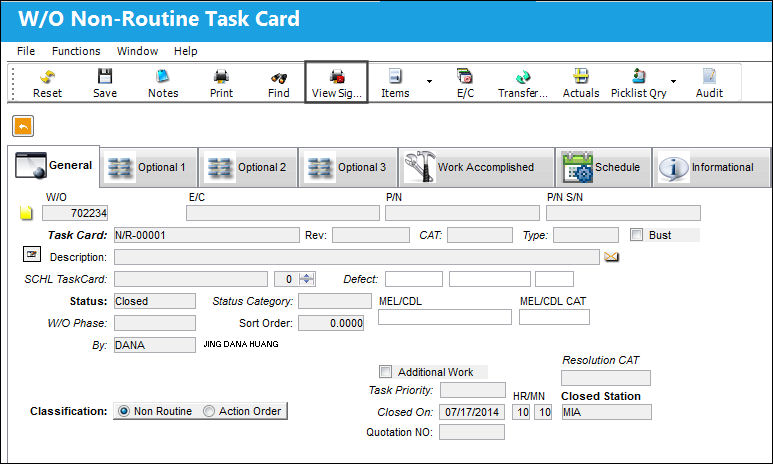Click the Task Card field N/R-00001

click(x=207, y=235)
